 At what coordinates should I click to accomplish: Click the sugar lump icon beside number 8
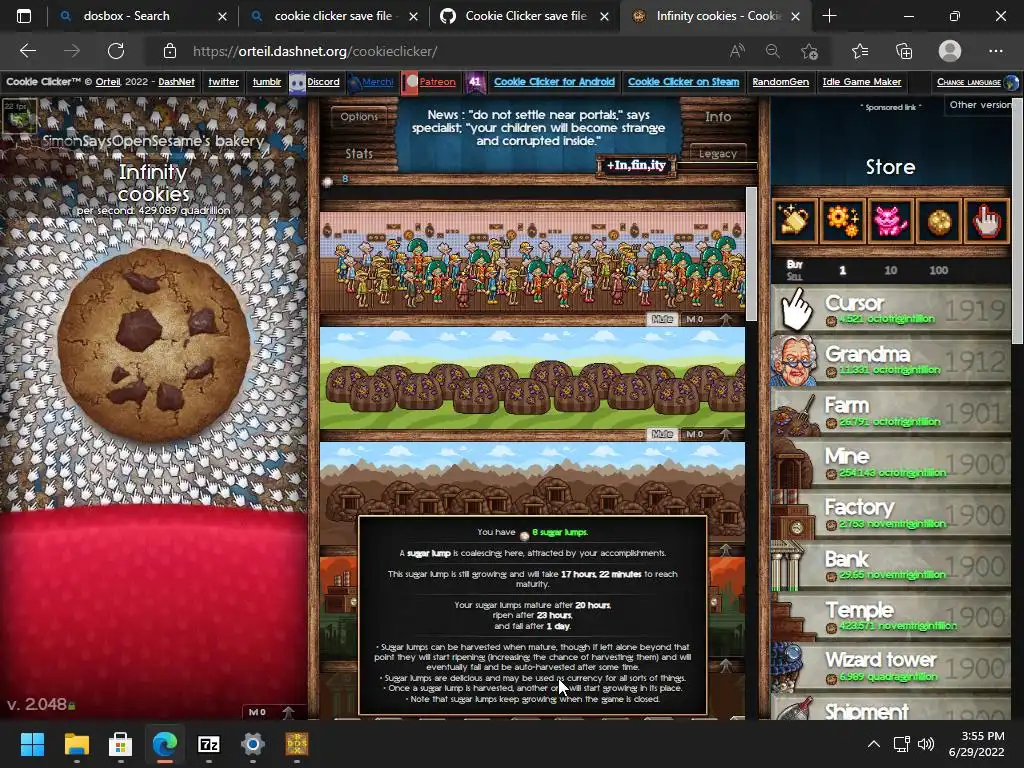328,180
